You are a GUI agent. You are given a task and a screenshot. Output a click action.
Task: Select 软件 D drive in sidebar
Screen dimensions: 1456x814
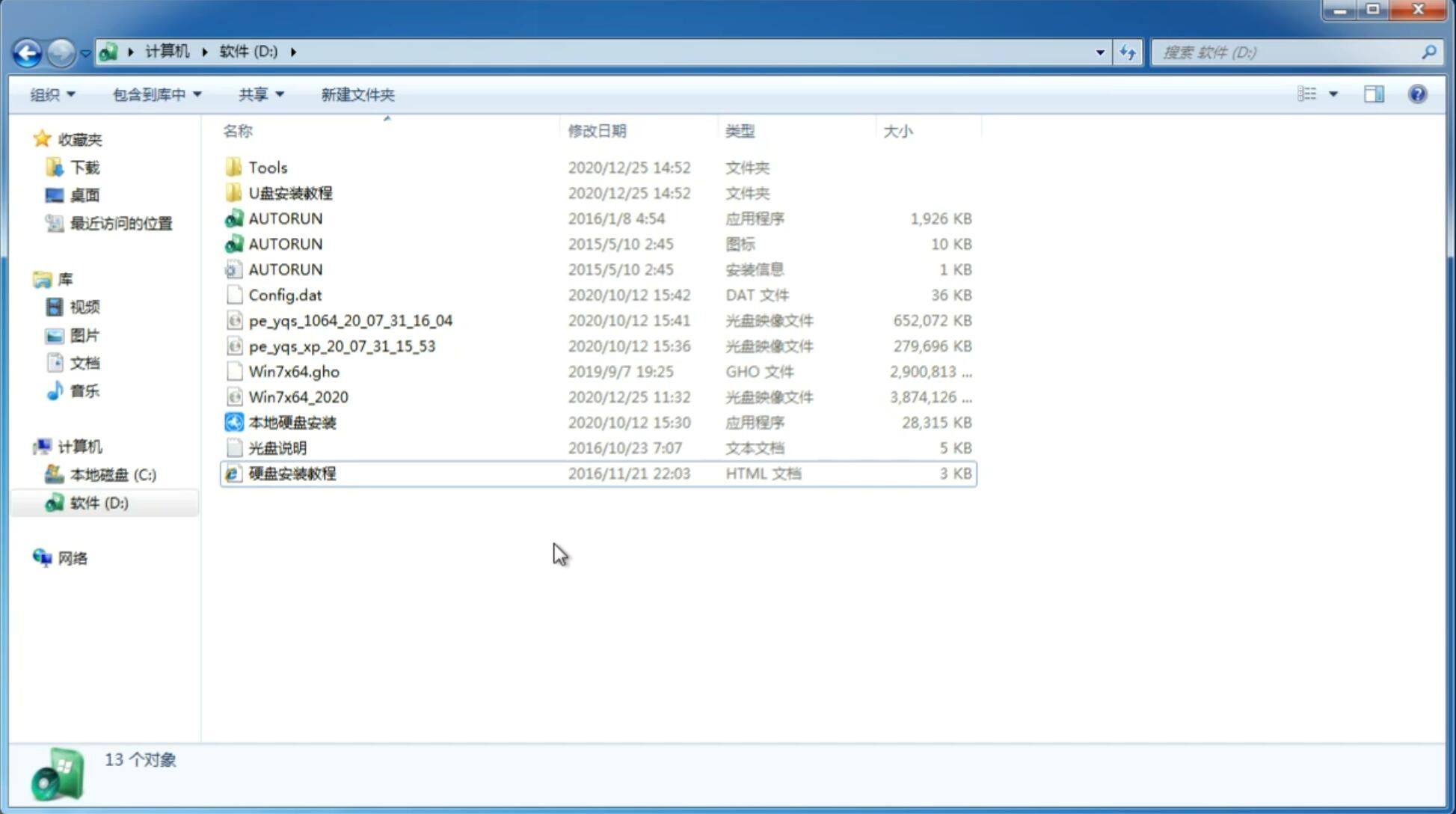[x=98, y=502]
